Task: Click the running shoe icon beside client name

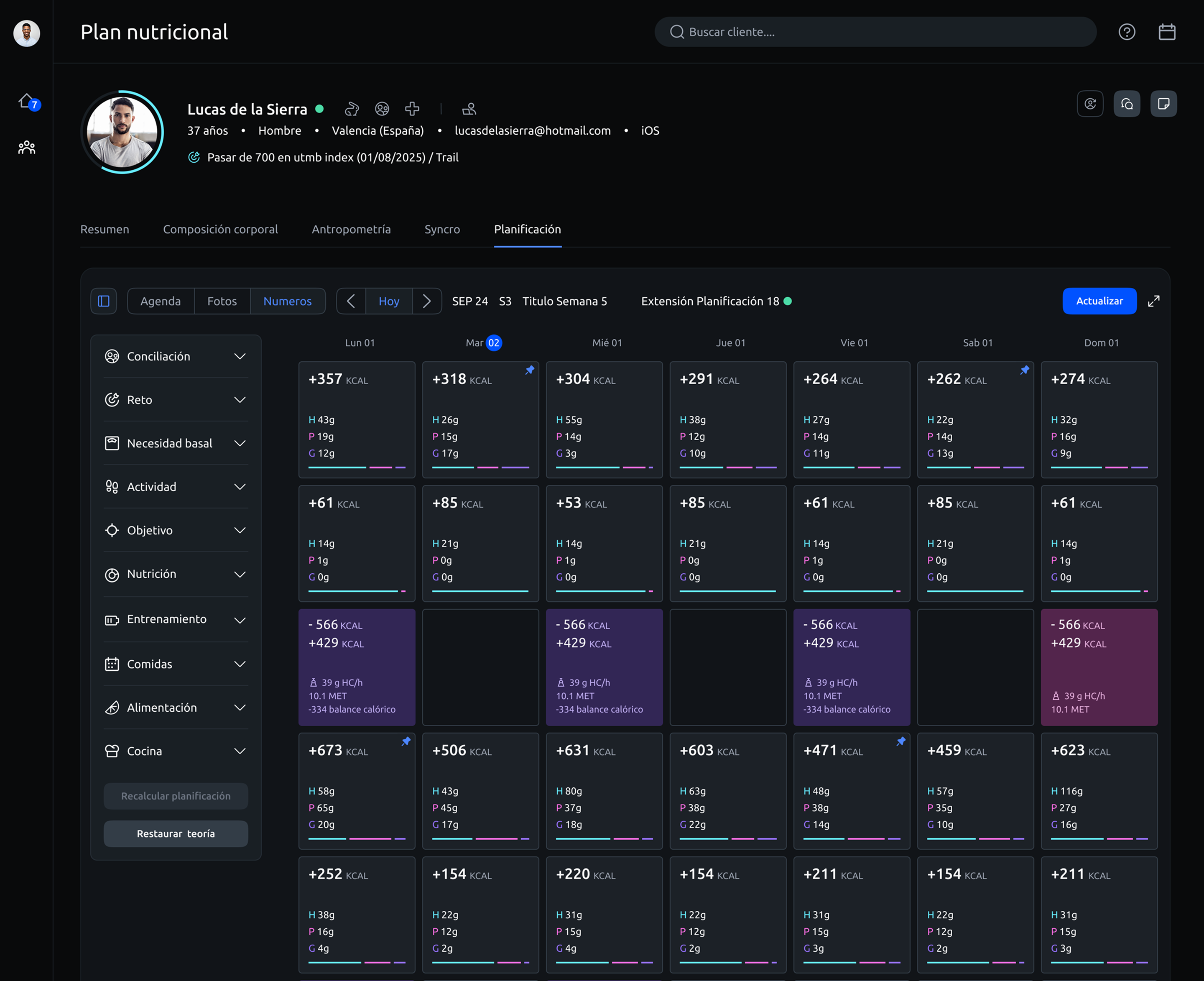Action: pyautogui.click(x=352, y=108)
